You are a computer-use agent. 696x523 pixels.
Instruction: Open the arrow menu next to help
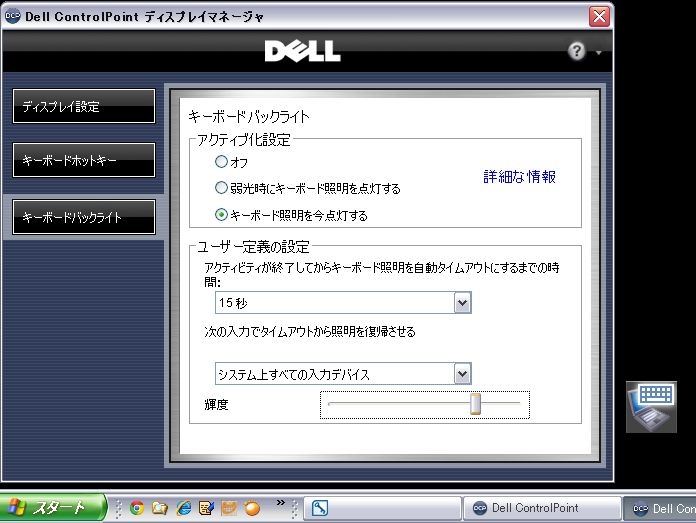coord(598,53)
